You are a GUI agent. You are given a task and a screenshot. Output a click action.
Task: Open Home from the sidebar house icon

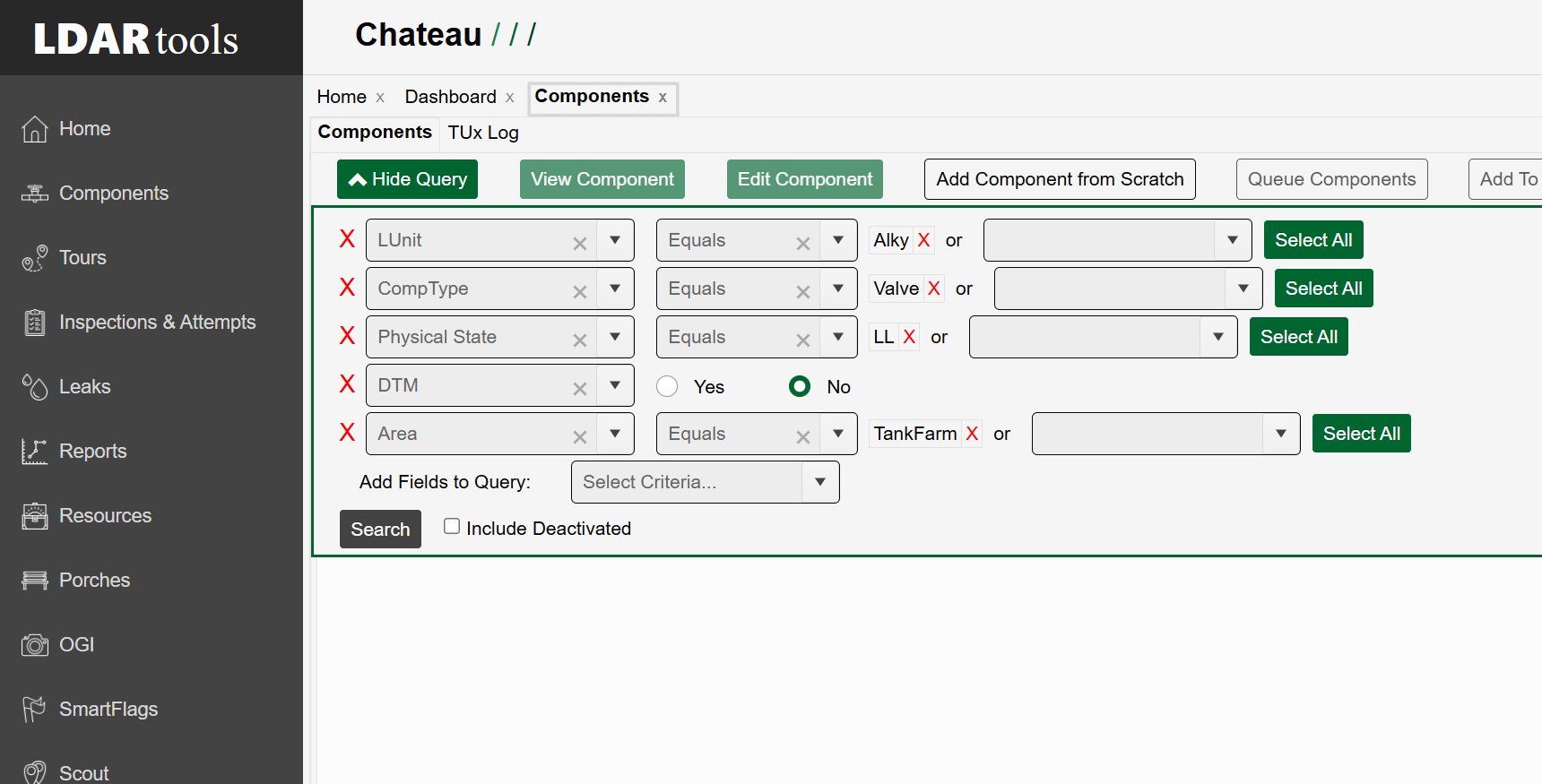pyautogui.click(x=34, y=129)
